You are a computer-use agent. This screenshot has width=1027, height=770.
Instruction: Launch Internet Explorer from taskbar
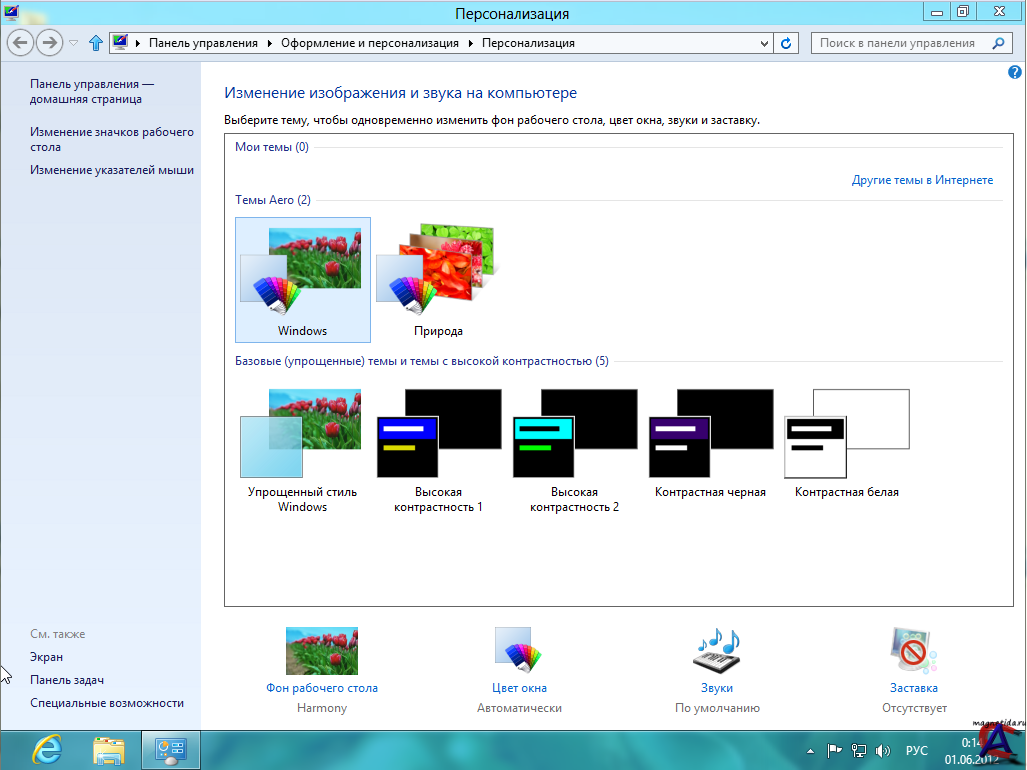48,750
